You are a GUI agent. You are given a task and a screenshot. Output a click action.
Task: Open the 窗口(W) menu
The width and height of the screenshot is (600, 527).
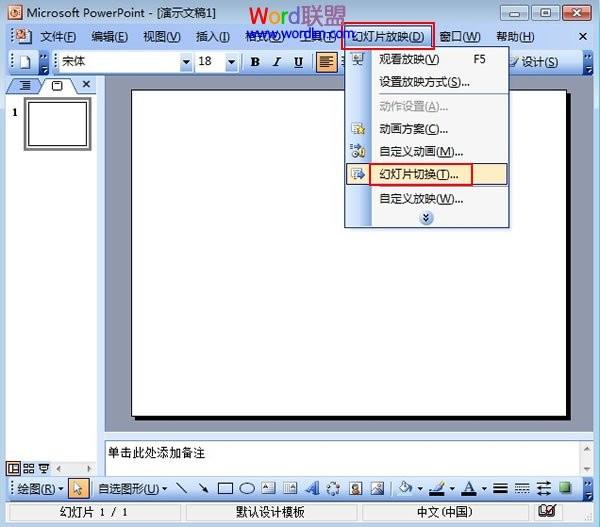tap(460, 37)
